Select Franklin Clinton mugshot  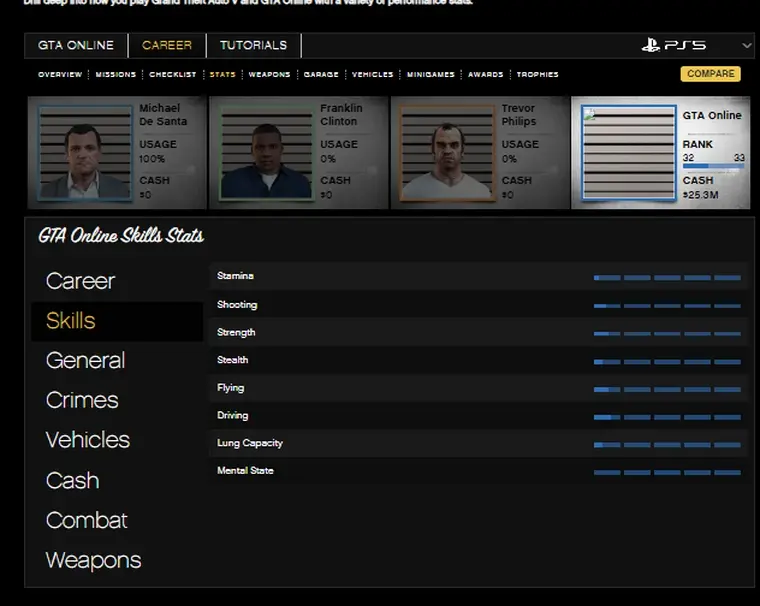point(266,153)
